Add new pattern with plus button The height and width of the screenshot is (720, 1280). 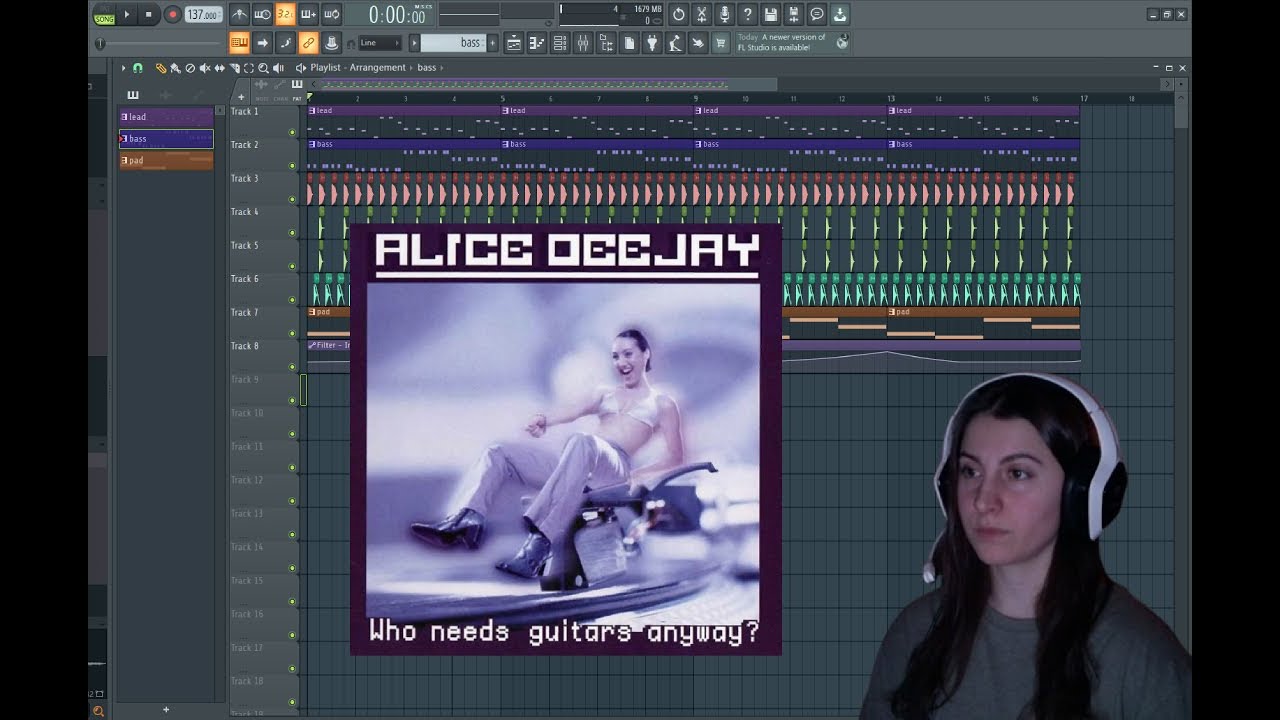(493, 43)
